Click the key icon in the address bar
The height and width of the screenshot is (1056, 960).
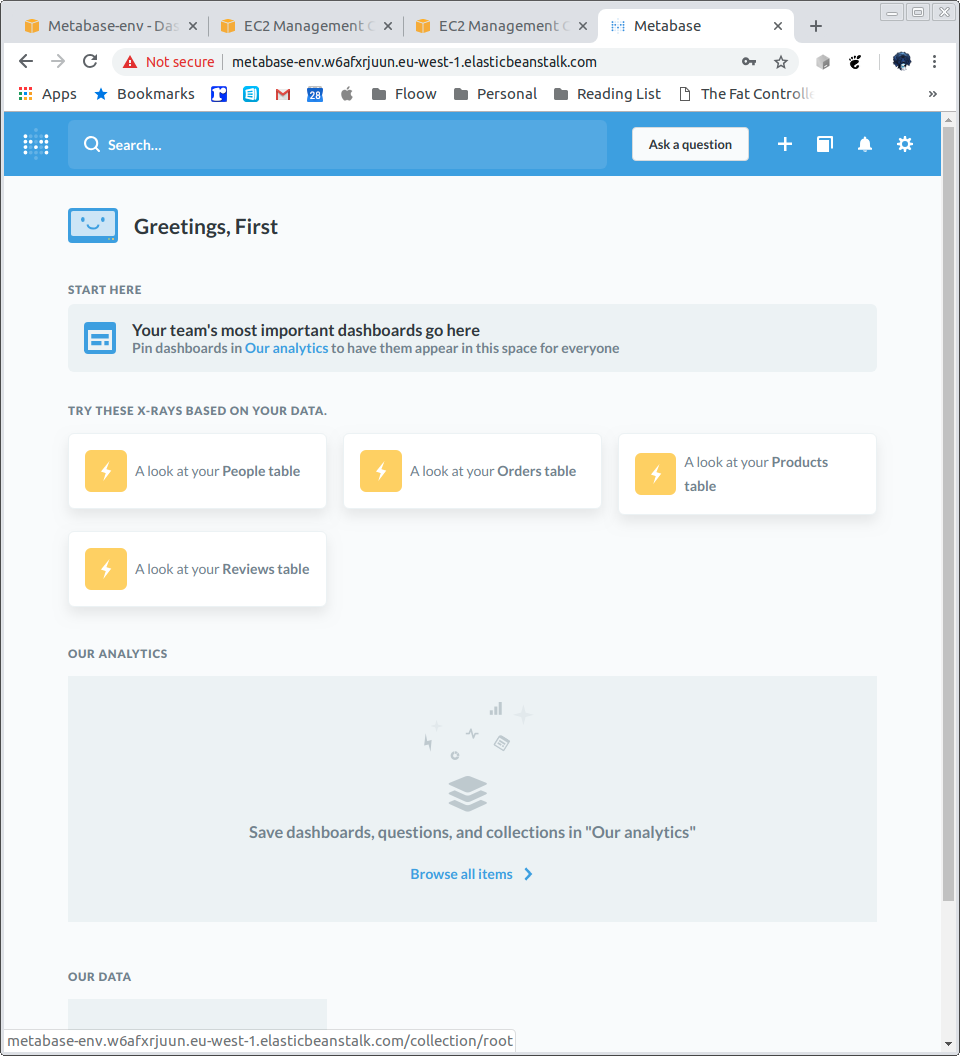tap(748, 61)
